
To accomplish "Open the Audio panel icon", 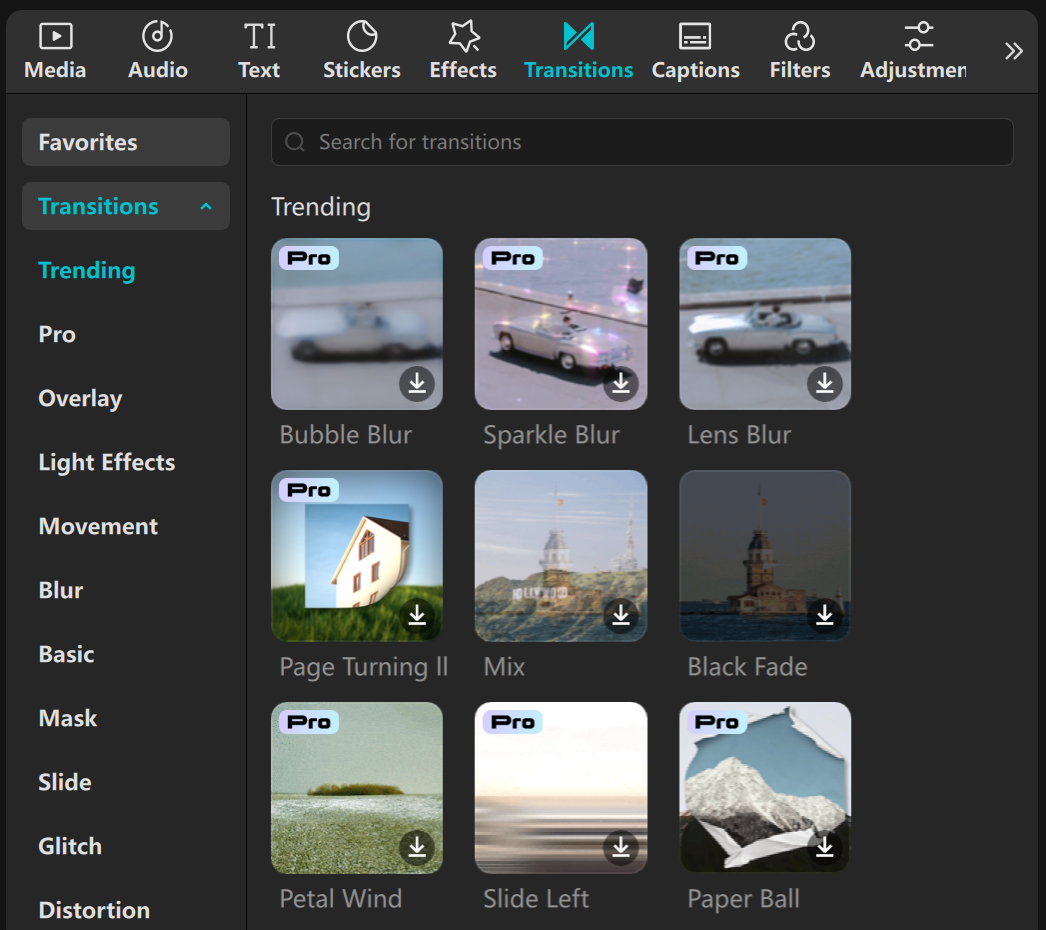I will (x=157, y=36).
